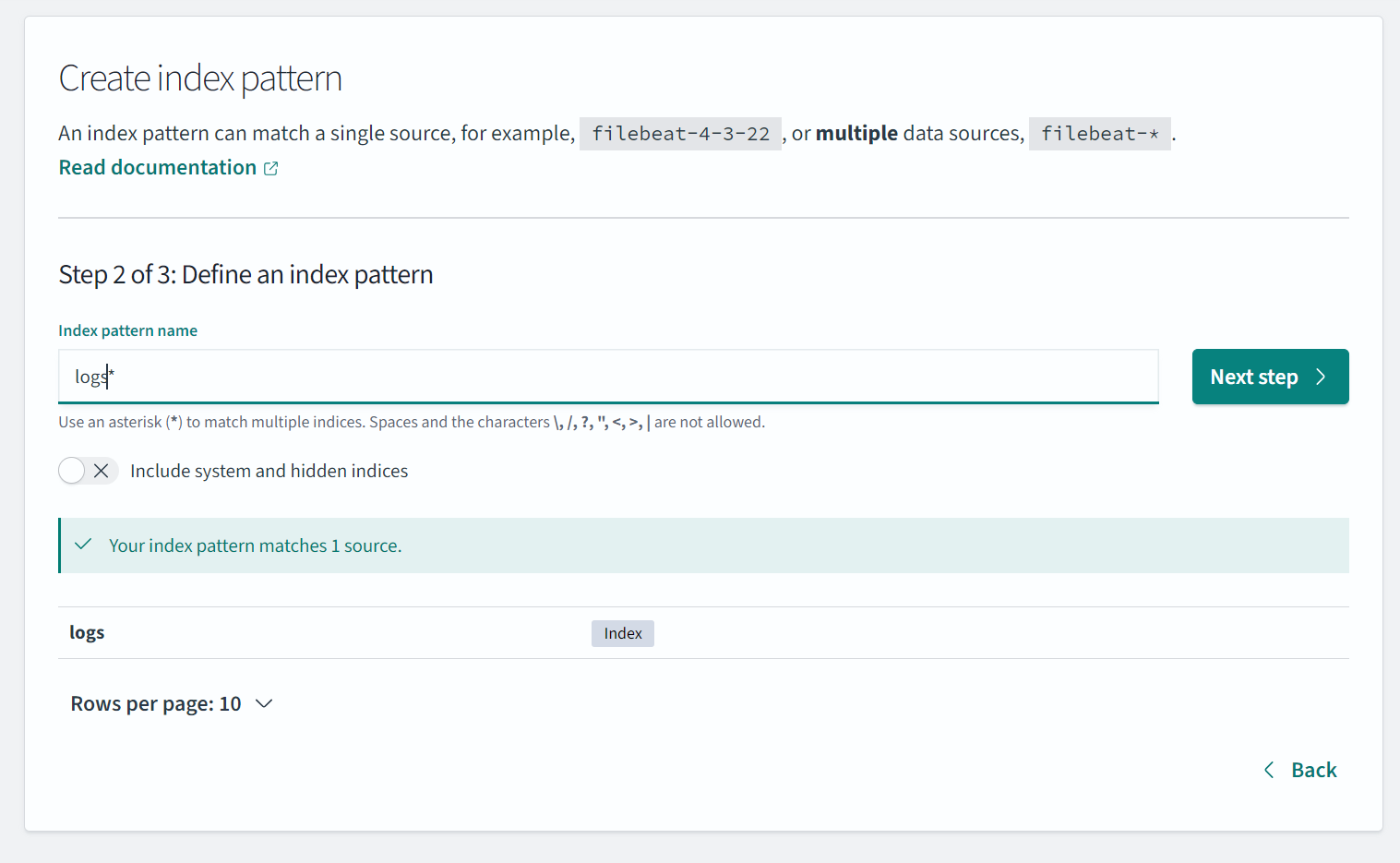The height and width of the screenshot is (863, 1400).
Task: Select the logs index row
Action: [87, 632]
